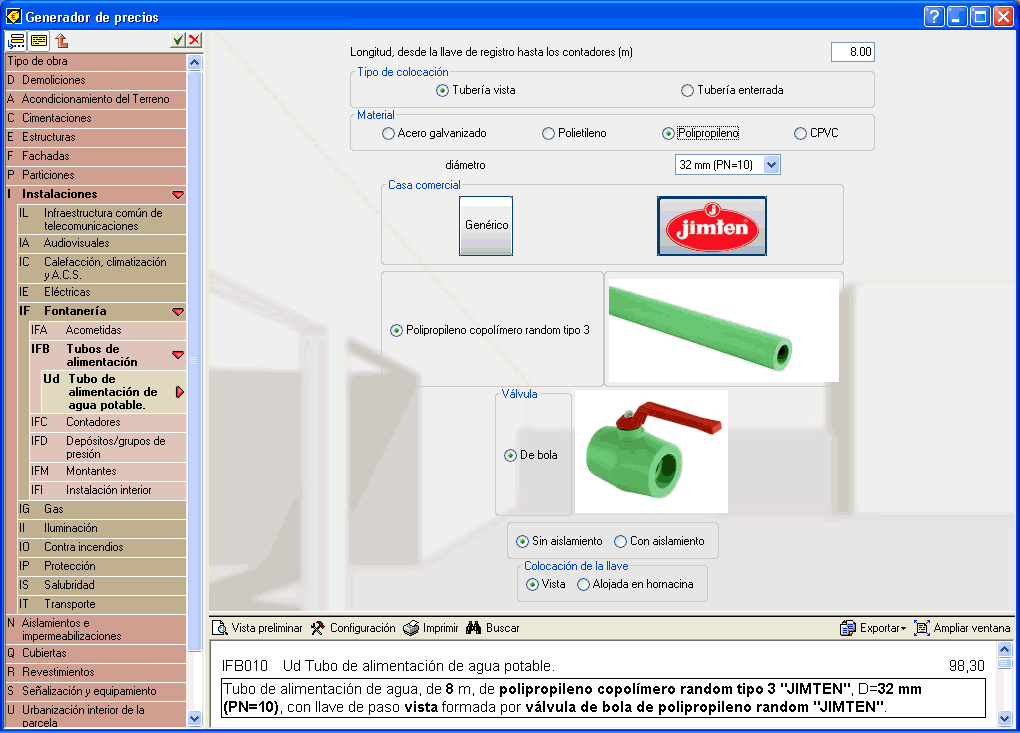1020x733 pixels.
Task: Click the go-up-level arrow icon
Action: point(62,40)
